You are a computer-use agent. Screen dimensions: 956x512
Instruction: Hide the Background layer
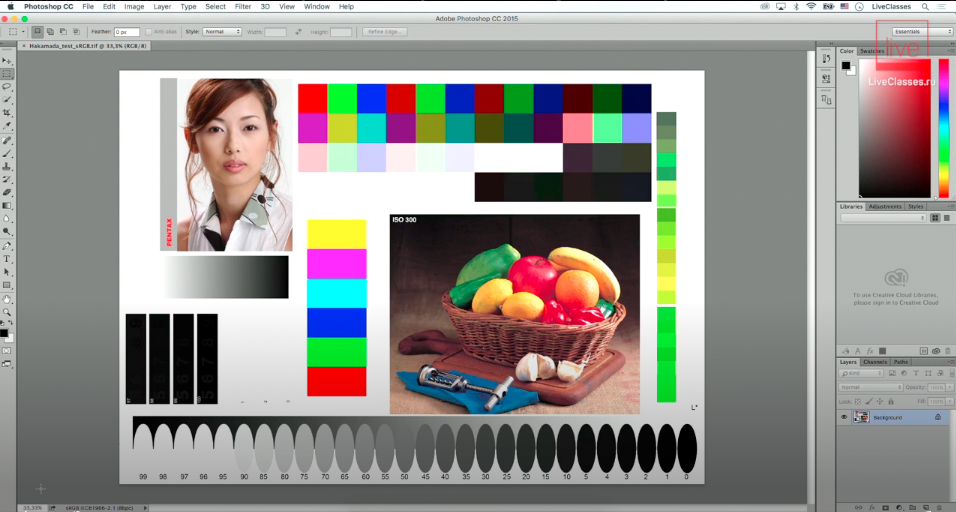click(x=844, y=418)
